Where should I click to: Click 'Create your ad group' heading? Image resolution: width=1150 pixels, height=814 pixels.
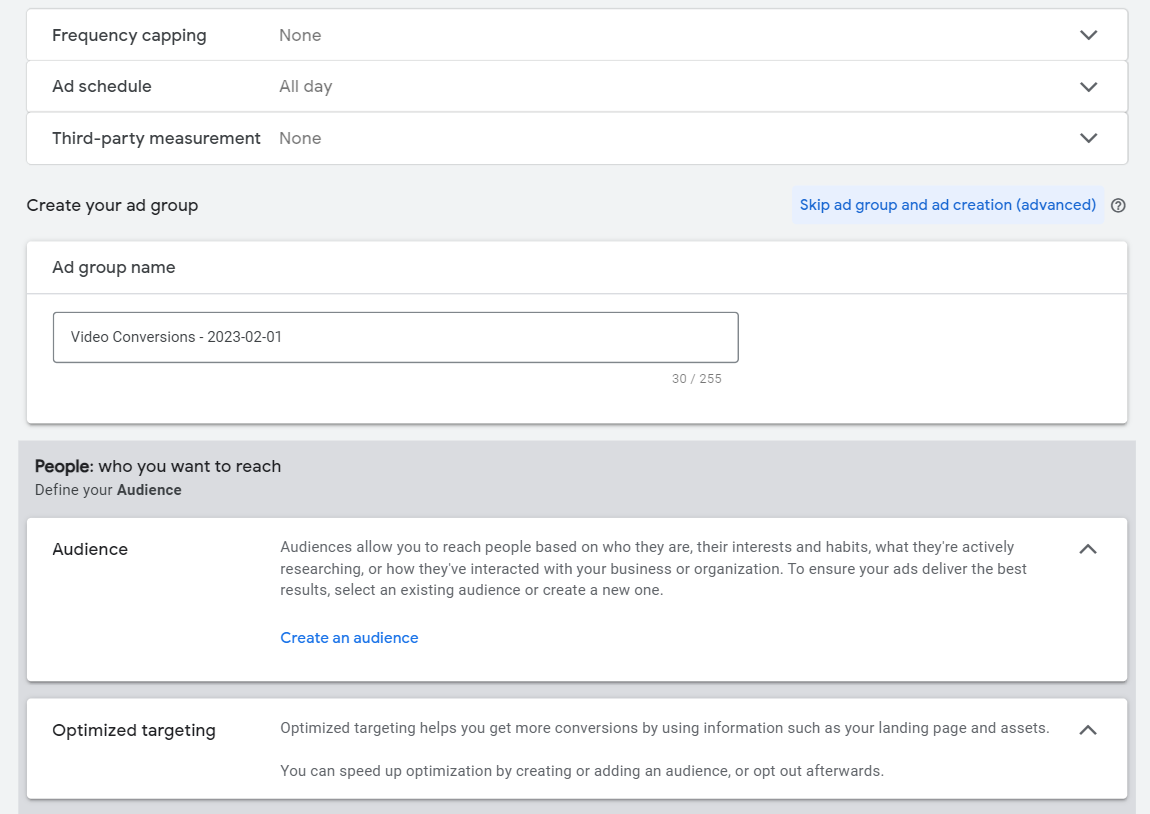112,205
